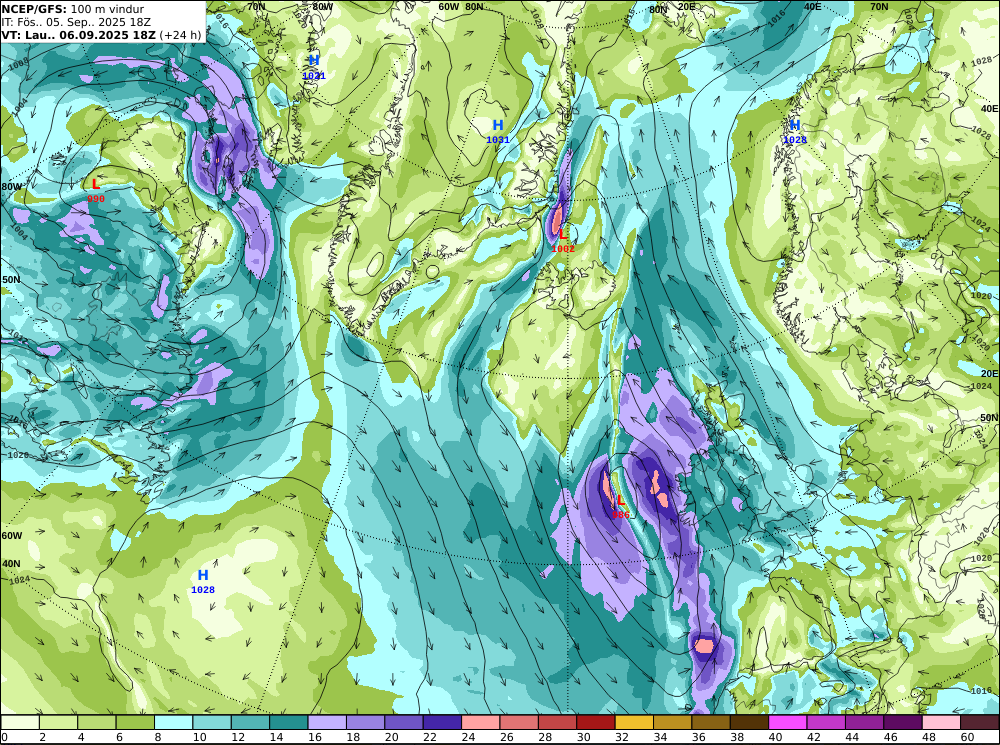
Task: Select the green 4–6 legend swatch
Action: [x=97, y=722]
